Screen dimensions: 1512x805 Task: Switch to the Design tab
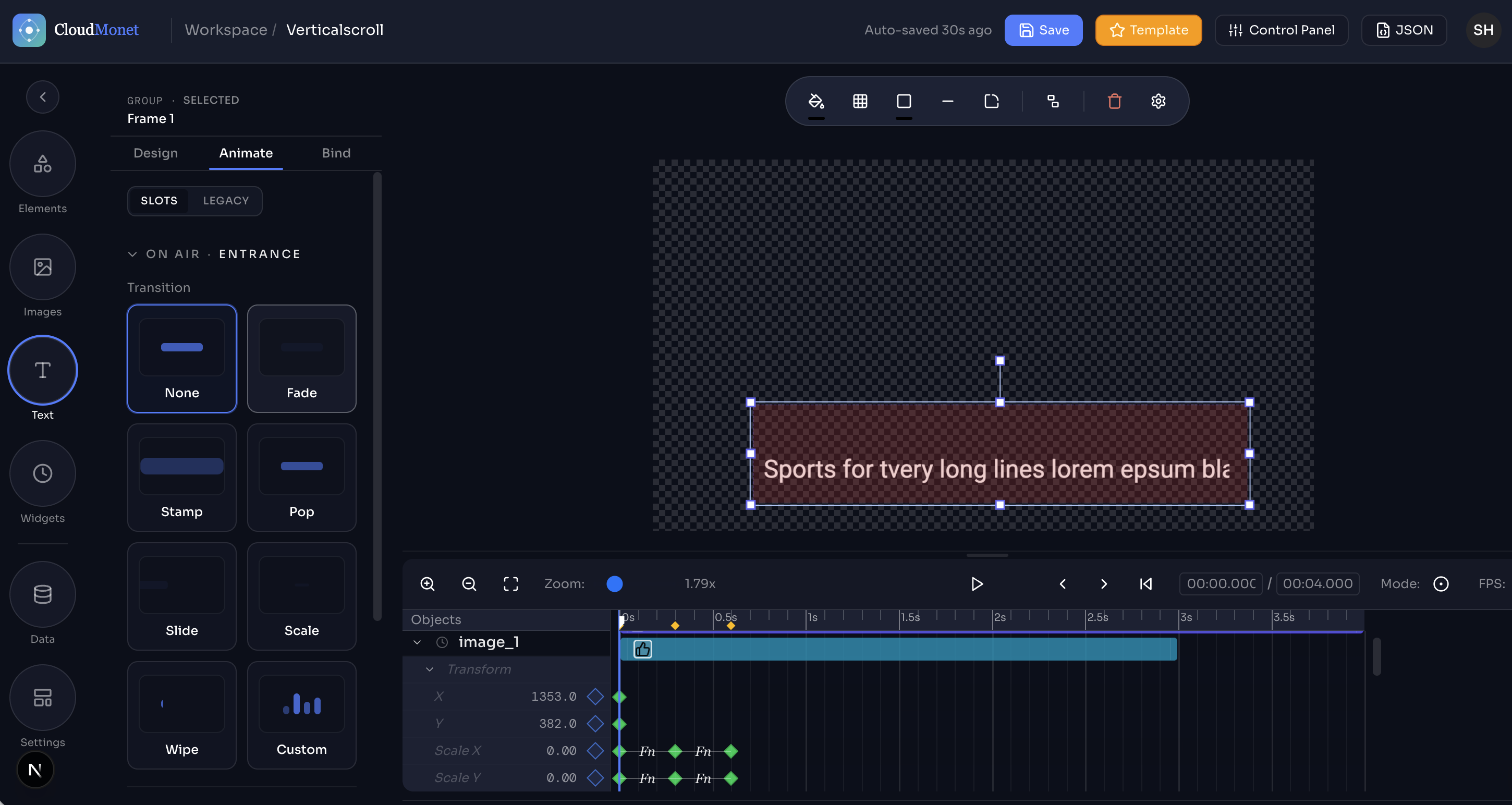pyautogui.click(x=155, y=153)
